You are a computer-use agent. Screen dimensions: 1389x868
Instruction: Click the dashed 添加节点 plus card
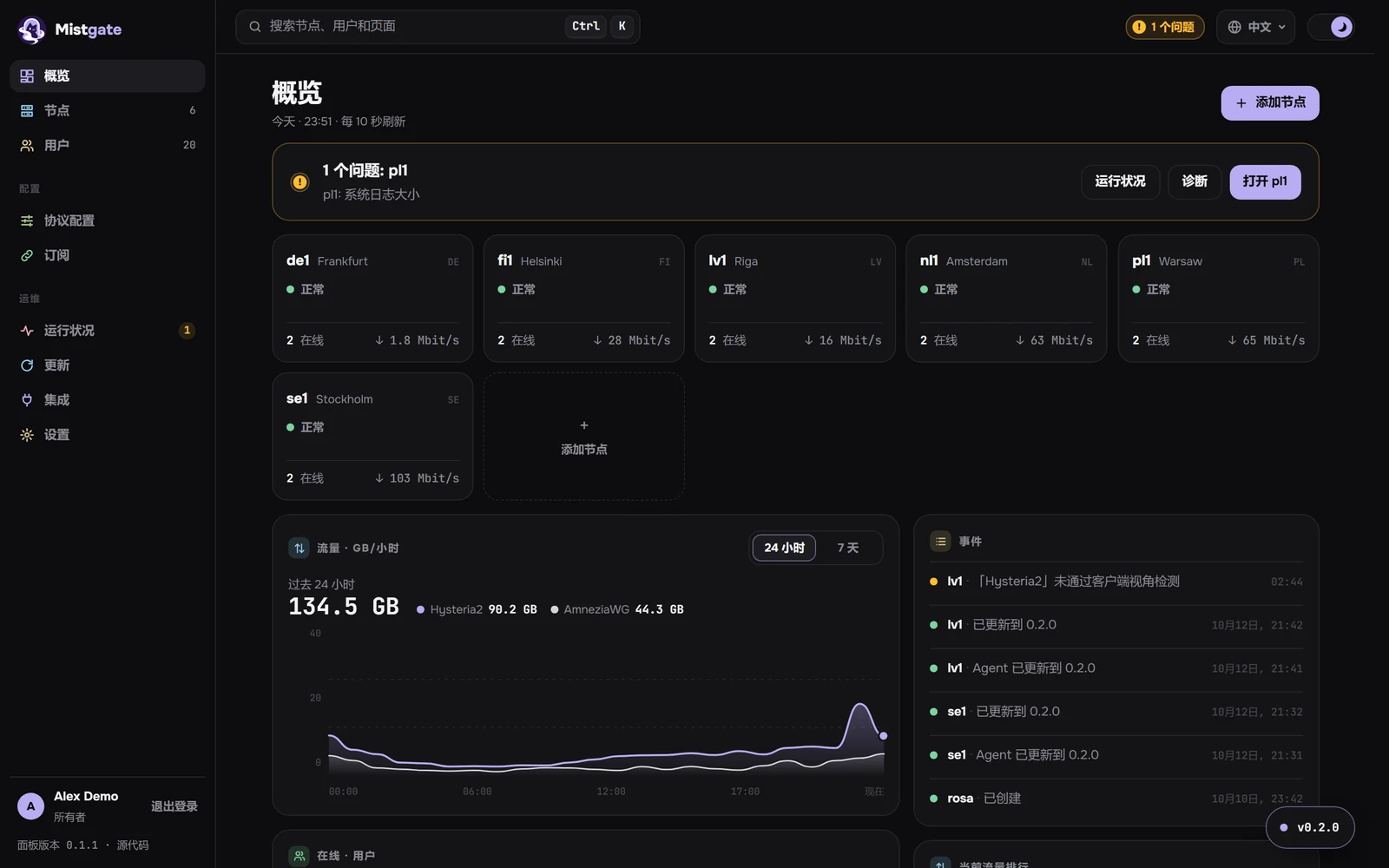[583, 437]
